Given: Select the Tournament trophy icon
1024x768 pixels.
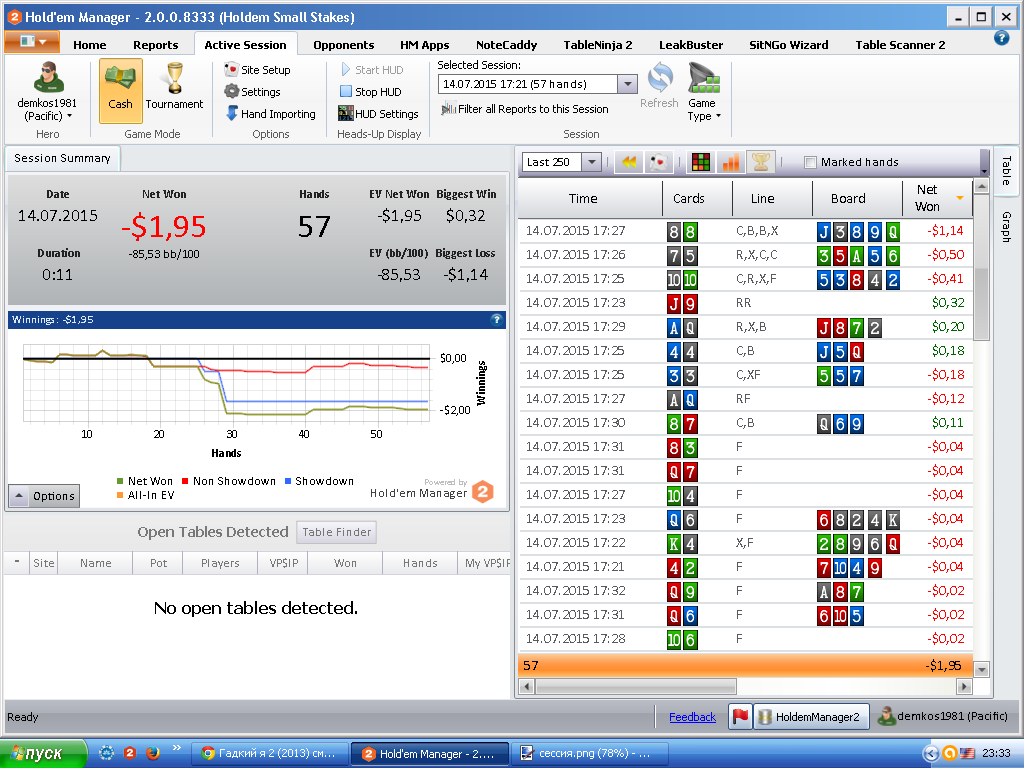Looking at the screenshot, I should [x=174, y=86].
